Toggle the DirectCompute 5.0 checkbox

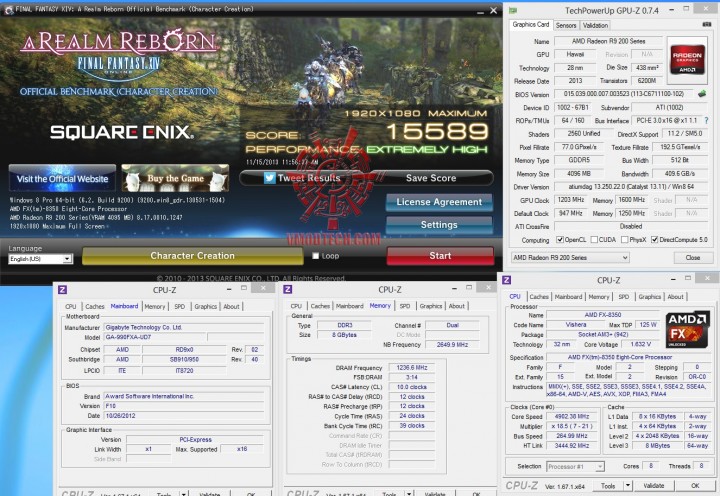coord(655,240)
